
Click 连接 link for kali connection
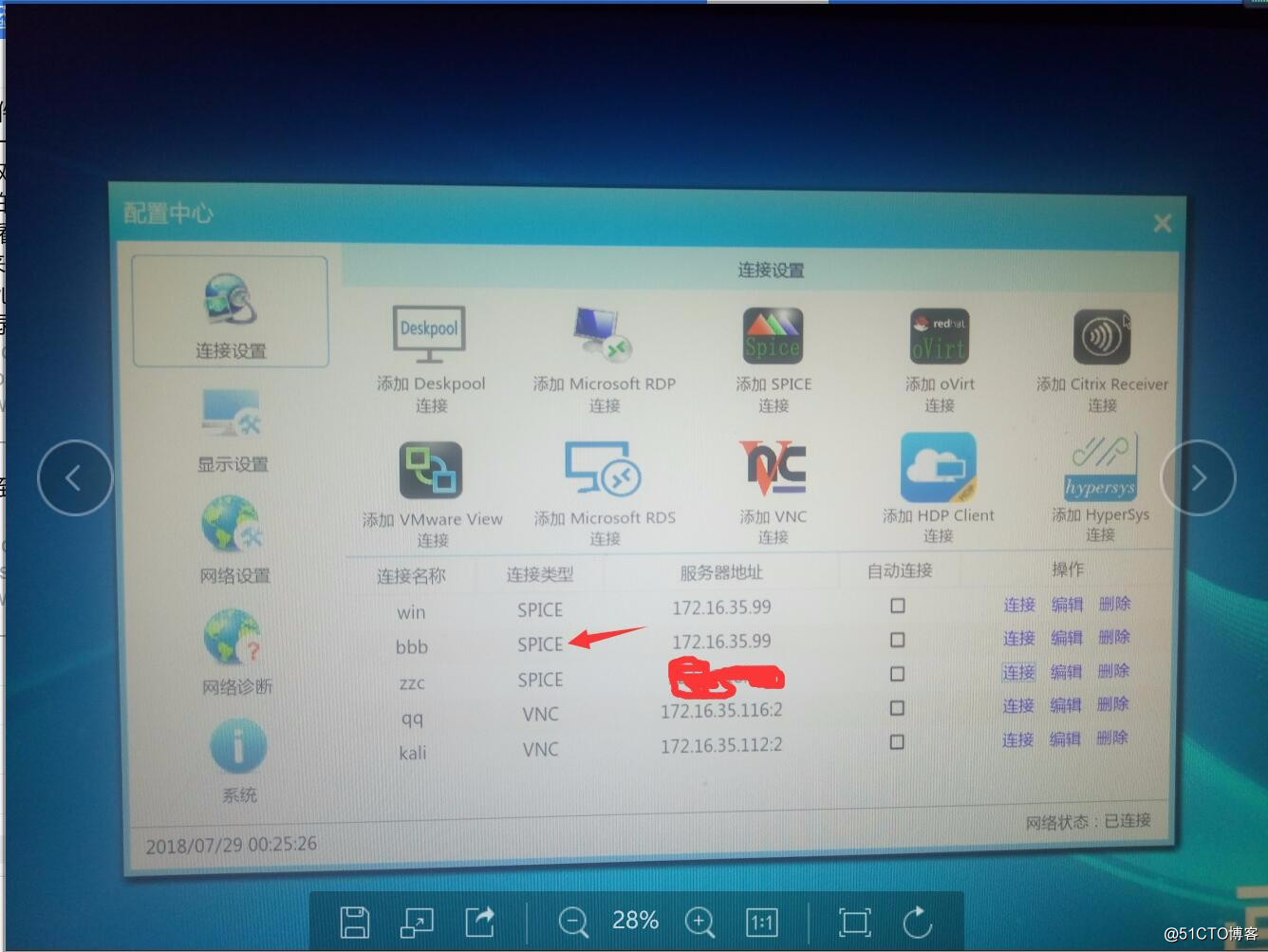1017,739
